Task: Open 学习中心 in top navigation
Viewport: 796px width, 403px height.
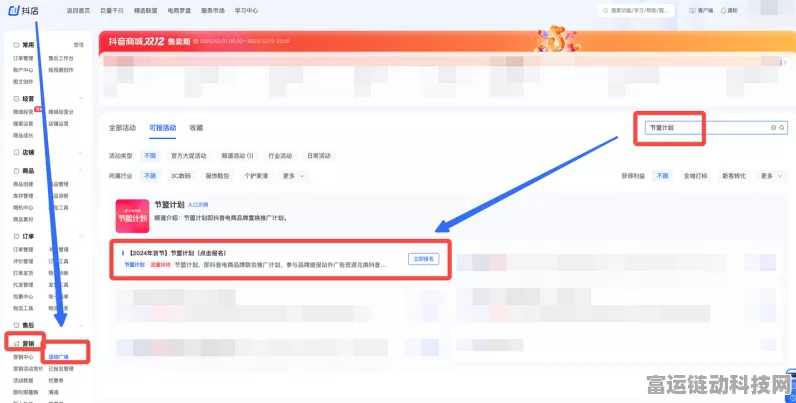Action: click(x=246, y=11)
